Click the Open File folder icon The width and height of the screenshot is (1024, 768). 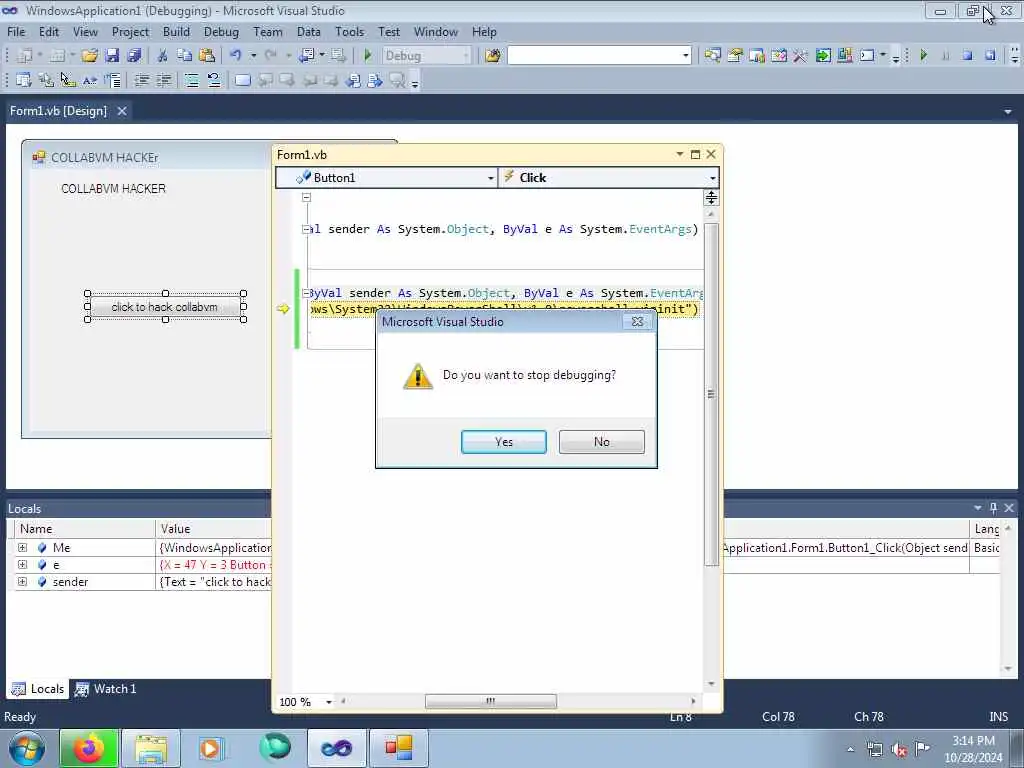point(89,56)
